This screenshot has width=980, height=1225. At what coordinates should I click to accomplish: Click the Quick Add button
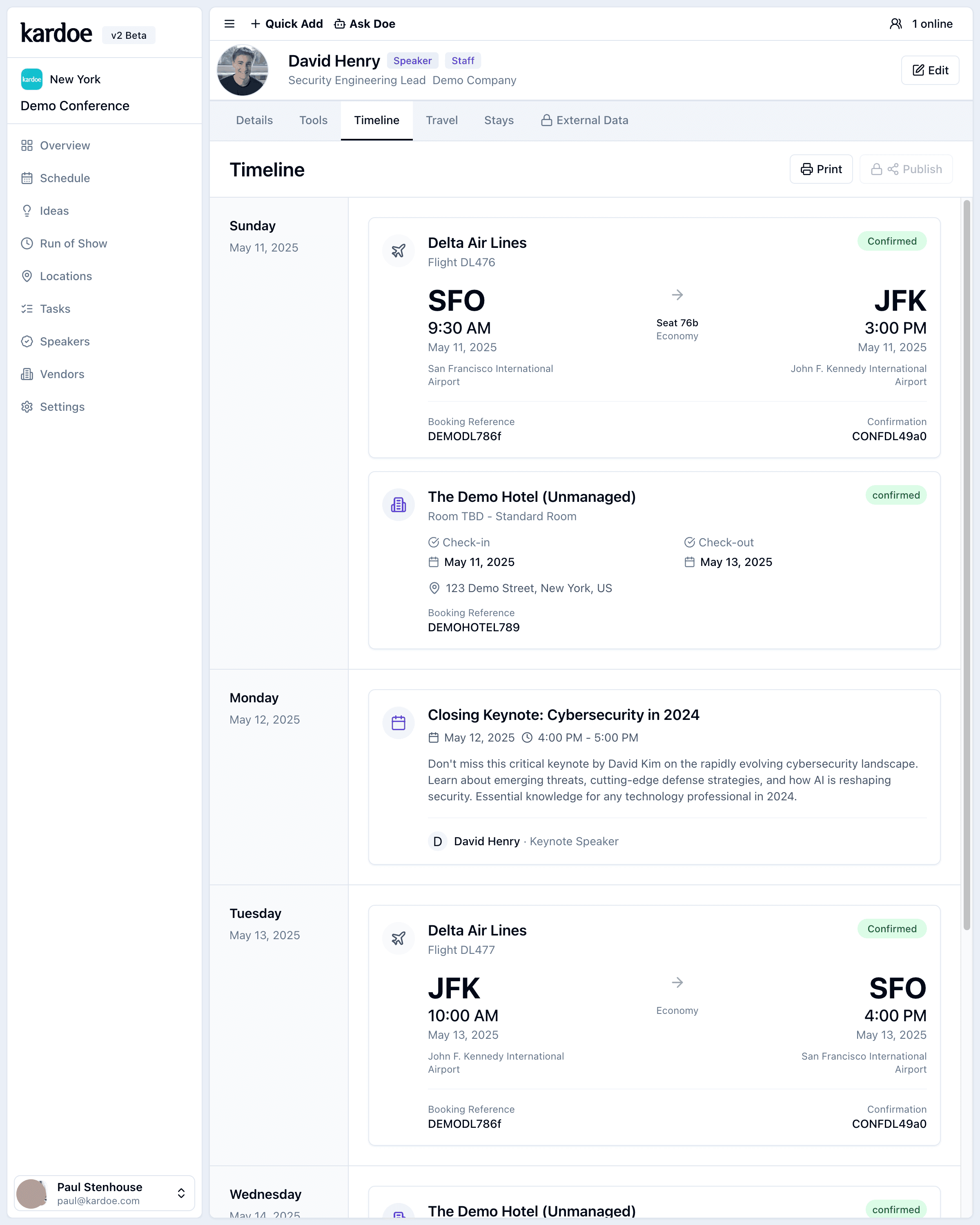tap(287, 24)
